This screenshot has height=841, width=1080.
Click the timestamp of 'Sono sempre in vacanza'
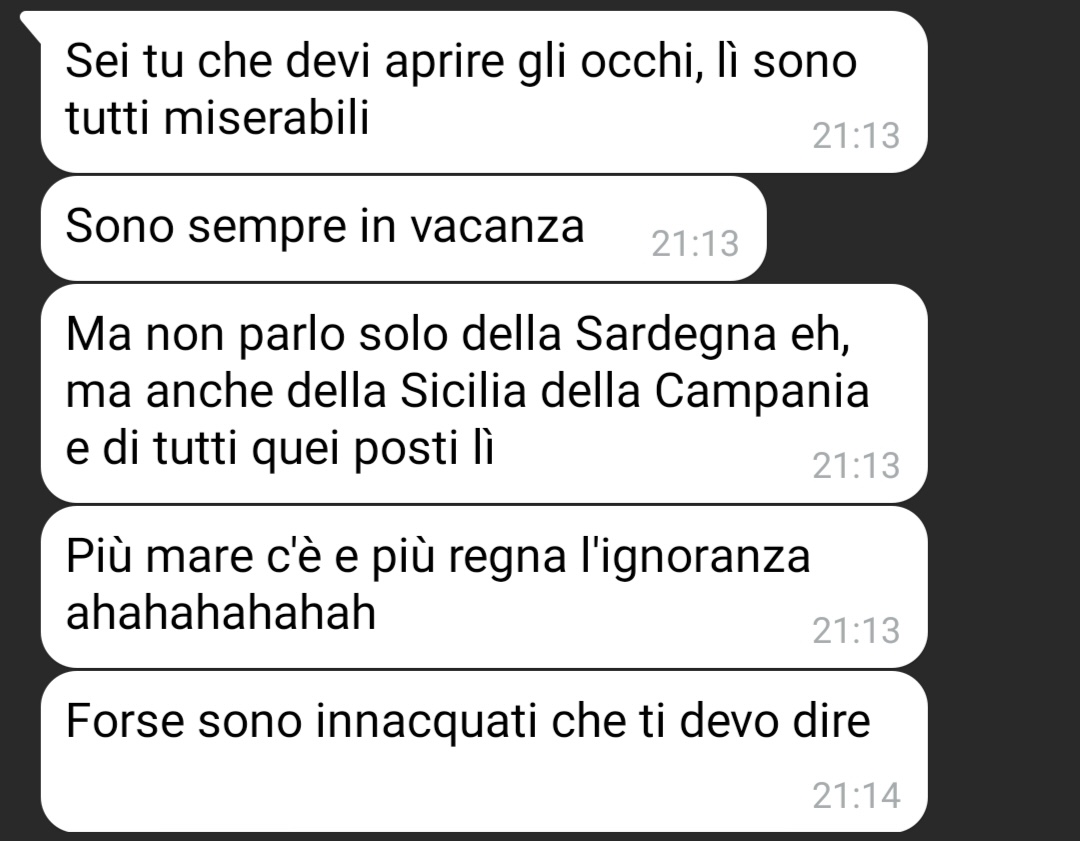[x=695, y=243]
